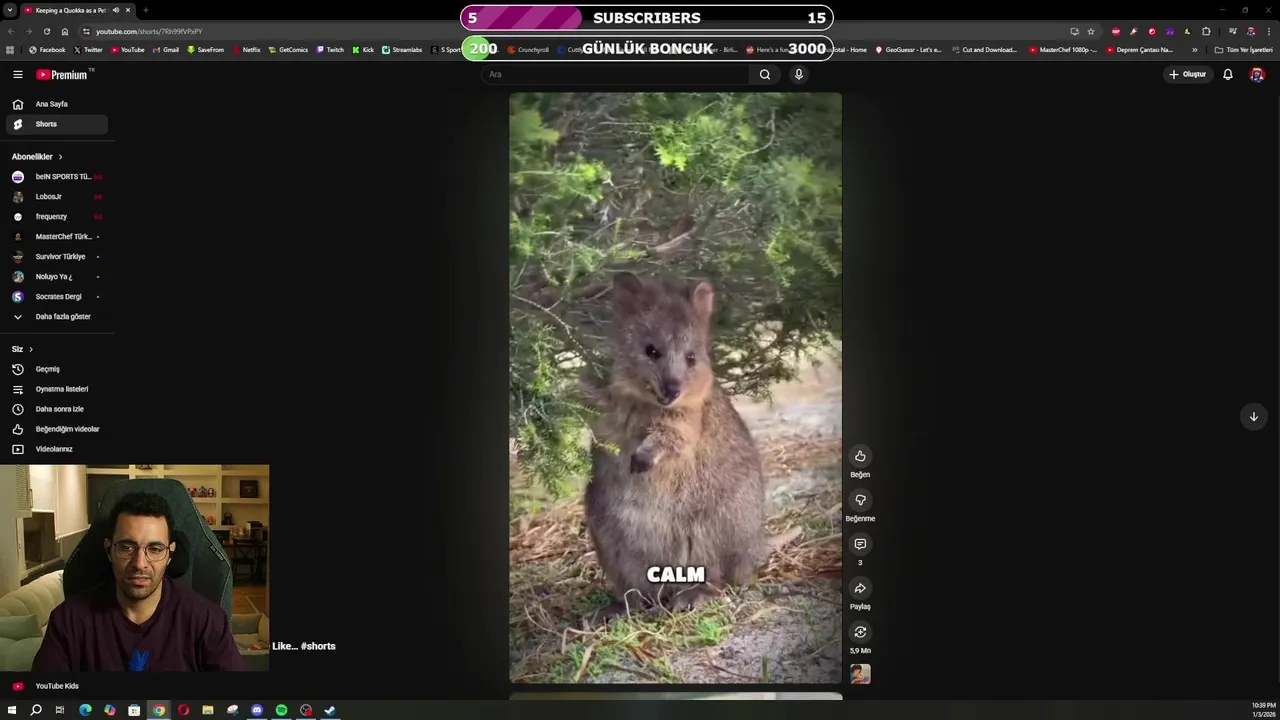
Task: Open Discord from the taskbar
Action: click(257, 710)
